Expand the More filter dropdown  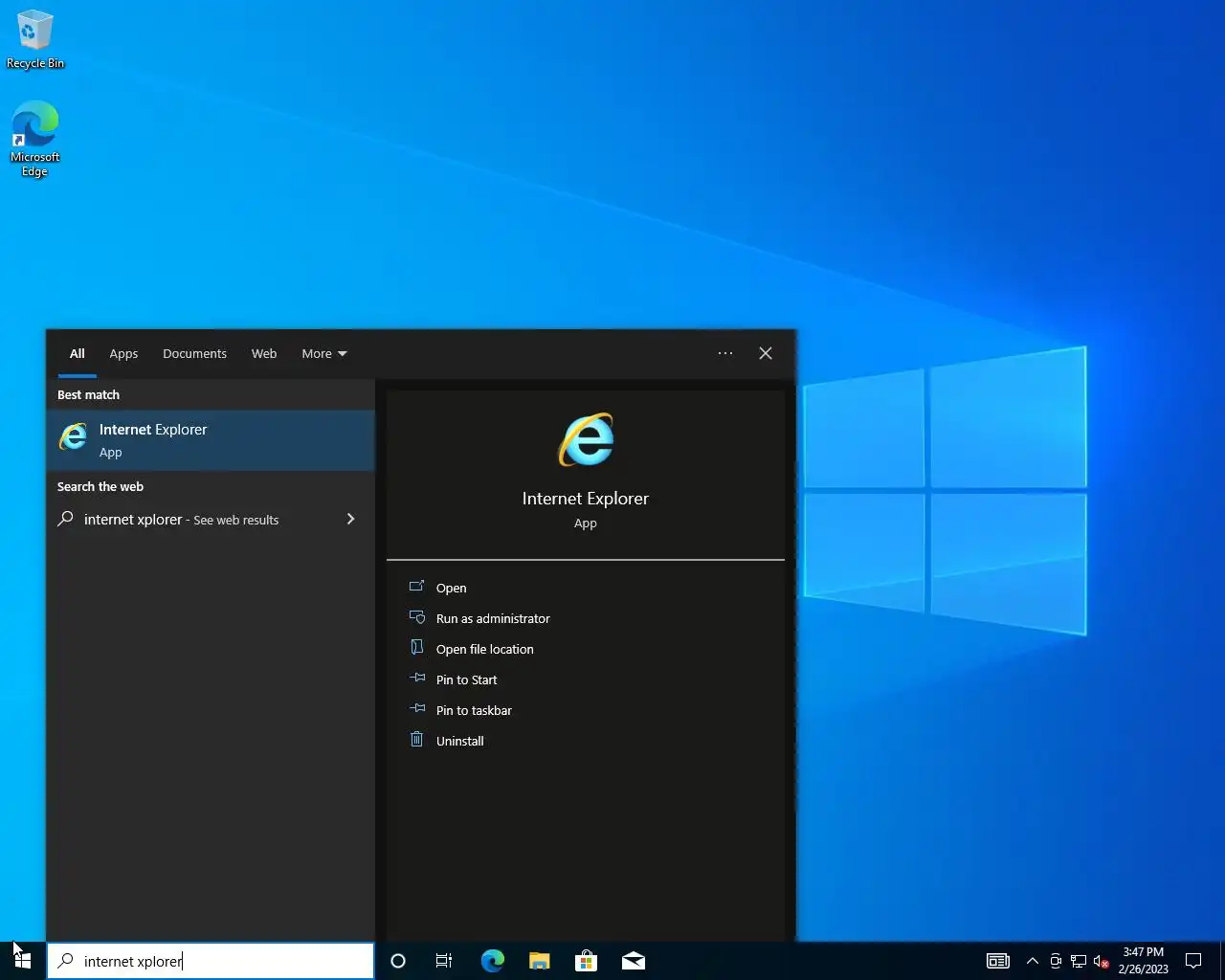click(x=324, y=353)
